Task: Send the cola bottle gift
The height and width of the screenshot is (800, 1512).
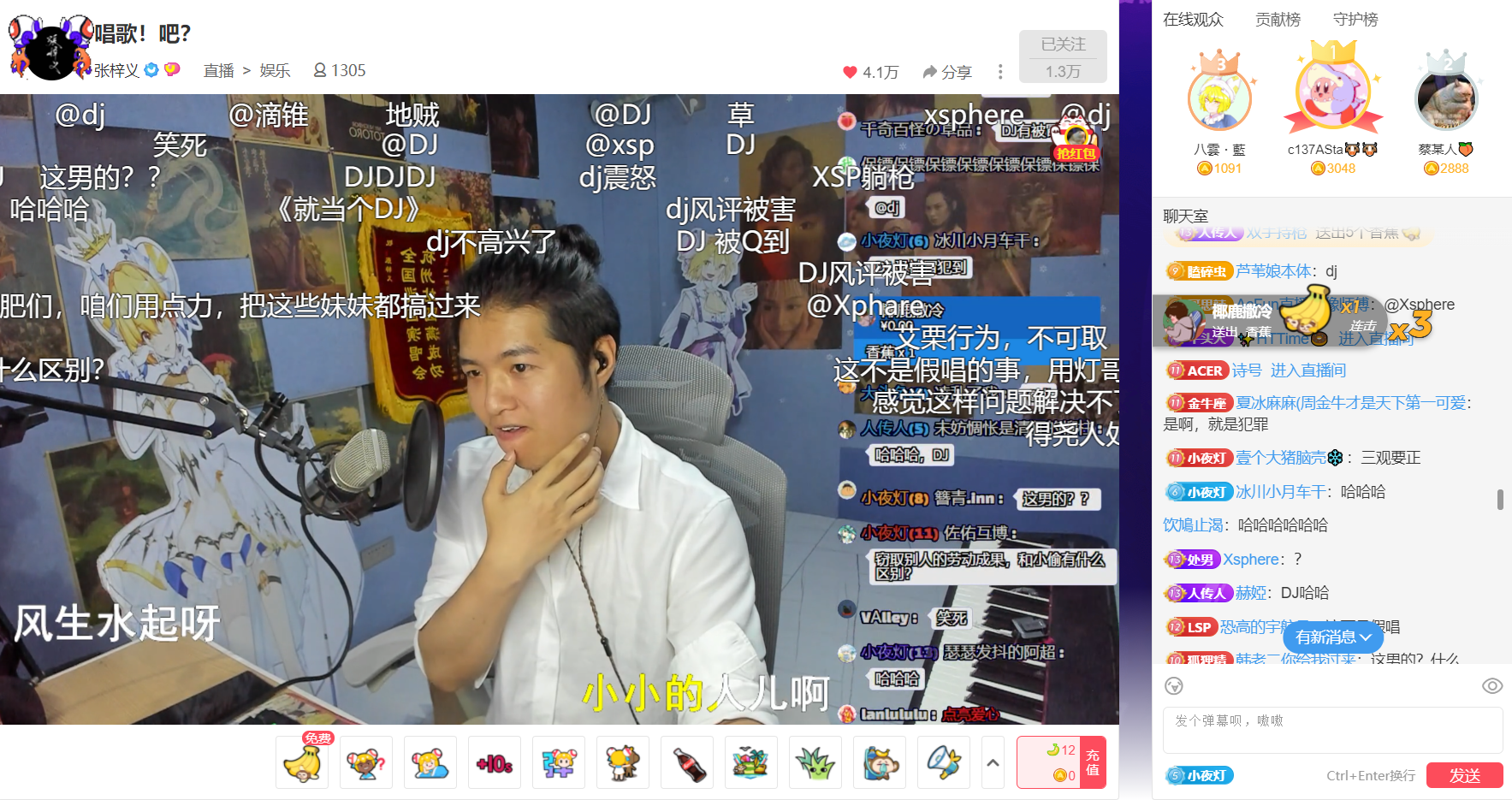Action: pos(687,761)
